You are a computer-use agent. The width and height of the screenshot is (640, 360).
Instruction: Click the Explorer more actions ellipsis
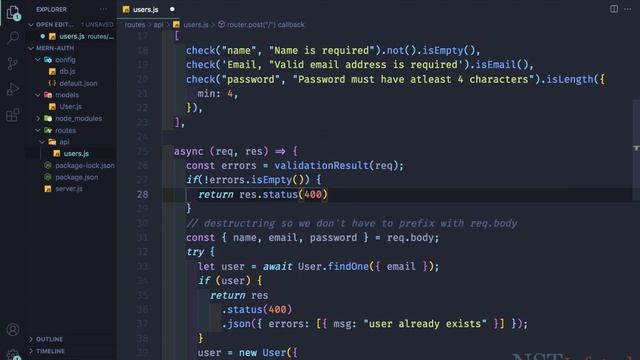[104, 9]
